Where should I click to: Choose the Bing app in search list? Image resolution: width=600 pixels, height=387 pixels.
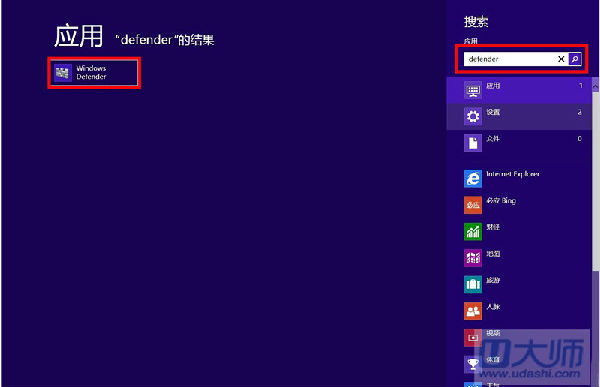(501, 205)
